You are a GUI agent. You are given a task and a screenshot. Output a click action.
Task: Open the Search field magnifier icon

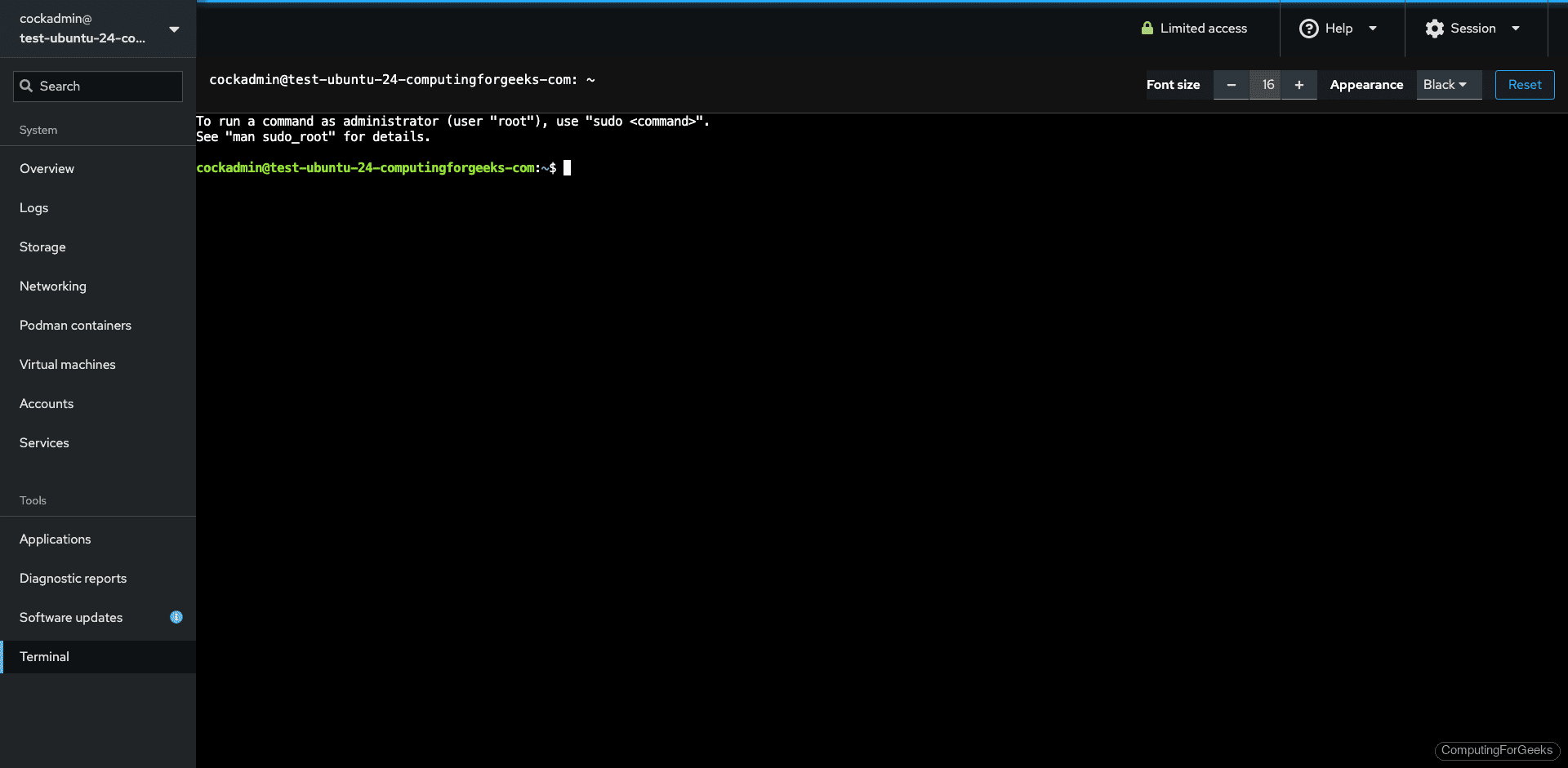(x=26, y=86)
